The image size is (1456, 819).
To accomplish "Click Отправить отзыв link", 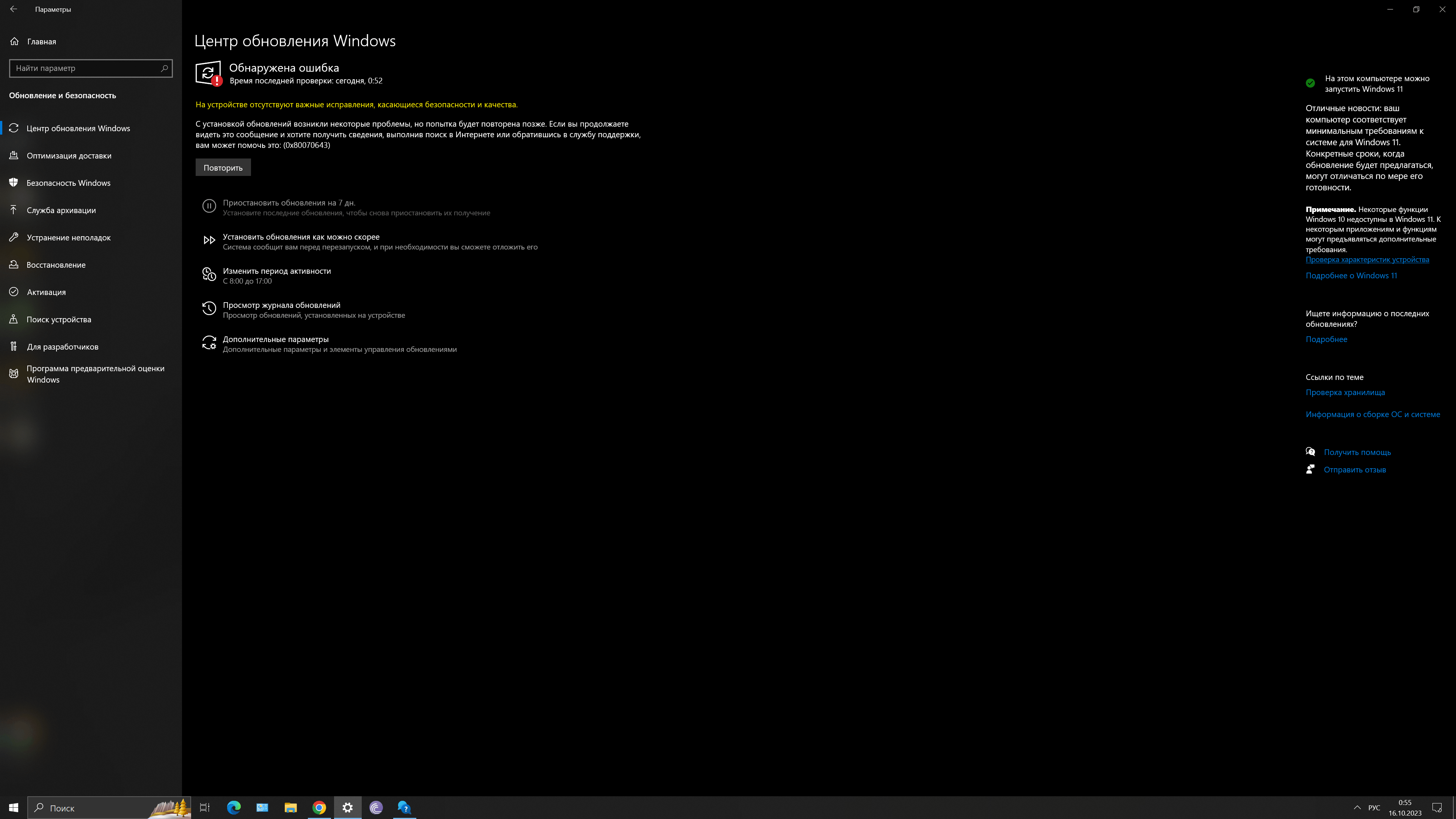I will (x=1355, y=470).
